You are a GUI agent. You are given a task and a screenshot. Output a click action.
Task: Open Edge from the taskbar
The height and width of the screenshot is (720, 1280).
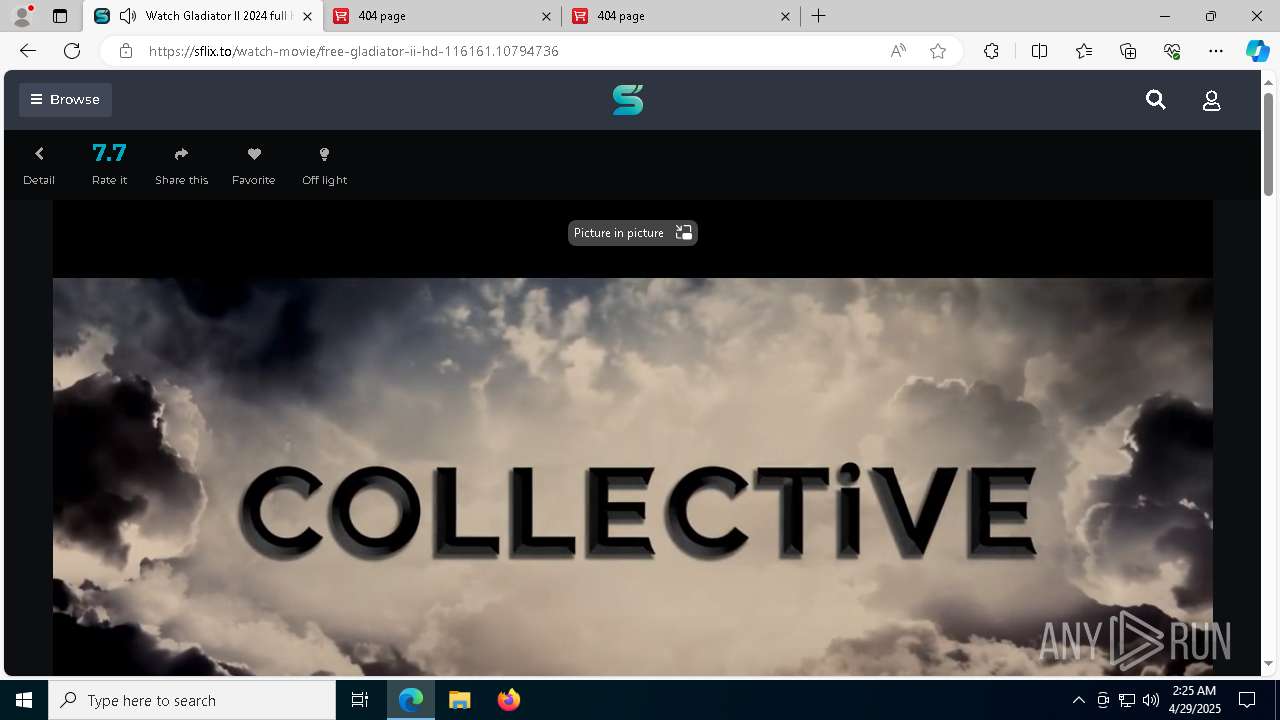(411, 700)
